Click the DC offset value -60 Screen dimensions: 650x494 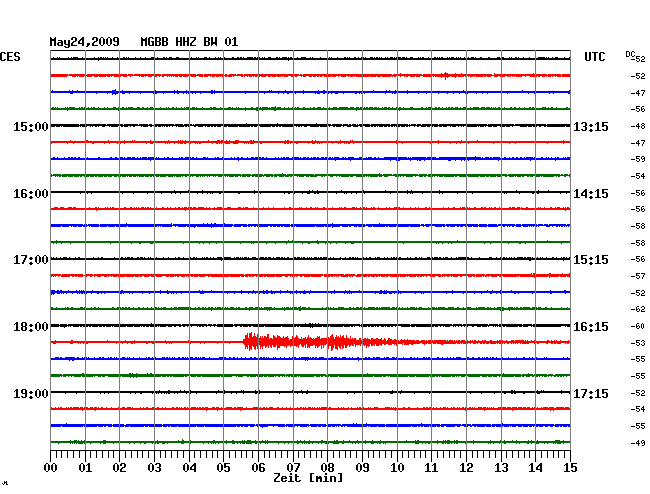tap(638, 326)
